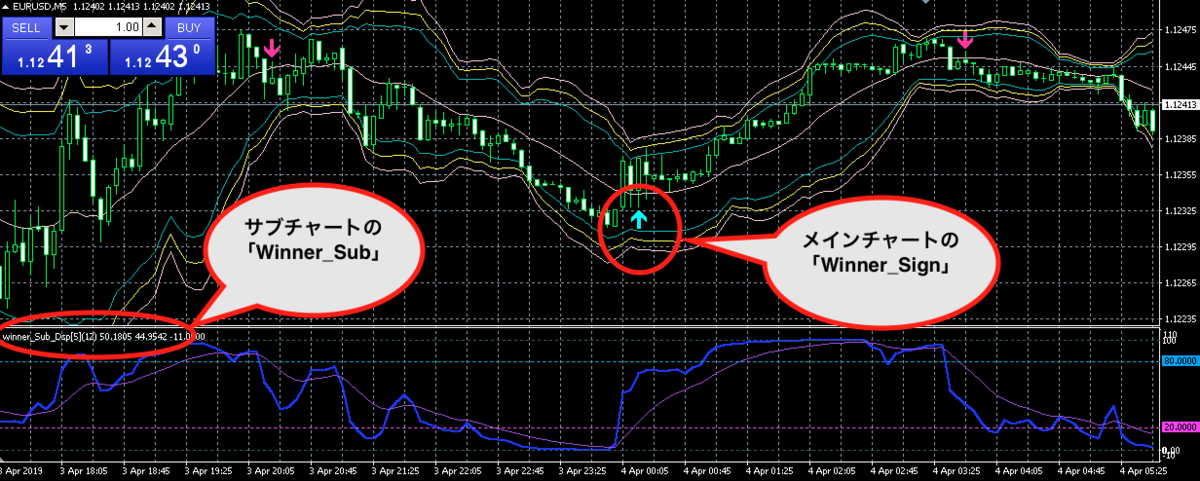This screenshot has height=481, width=1200.
Task: Click the current price label 1.12413
Action: [1181, 104]
